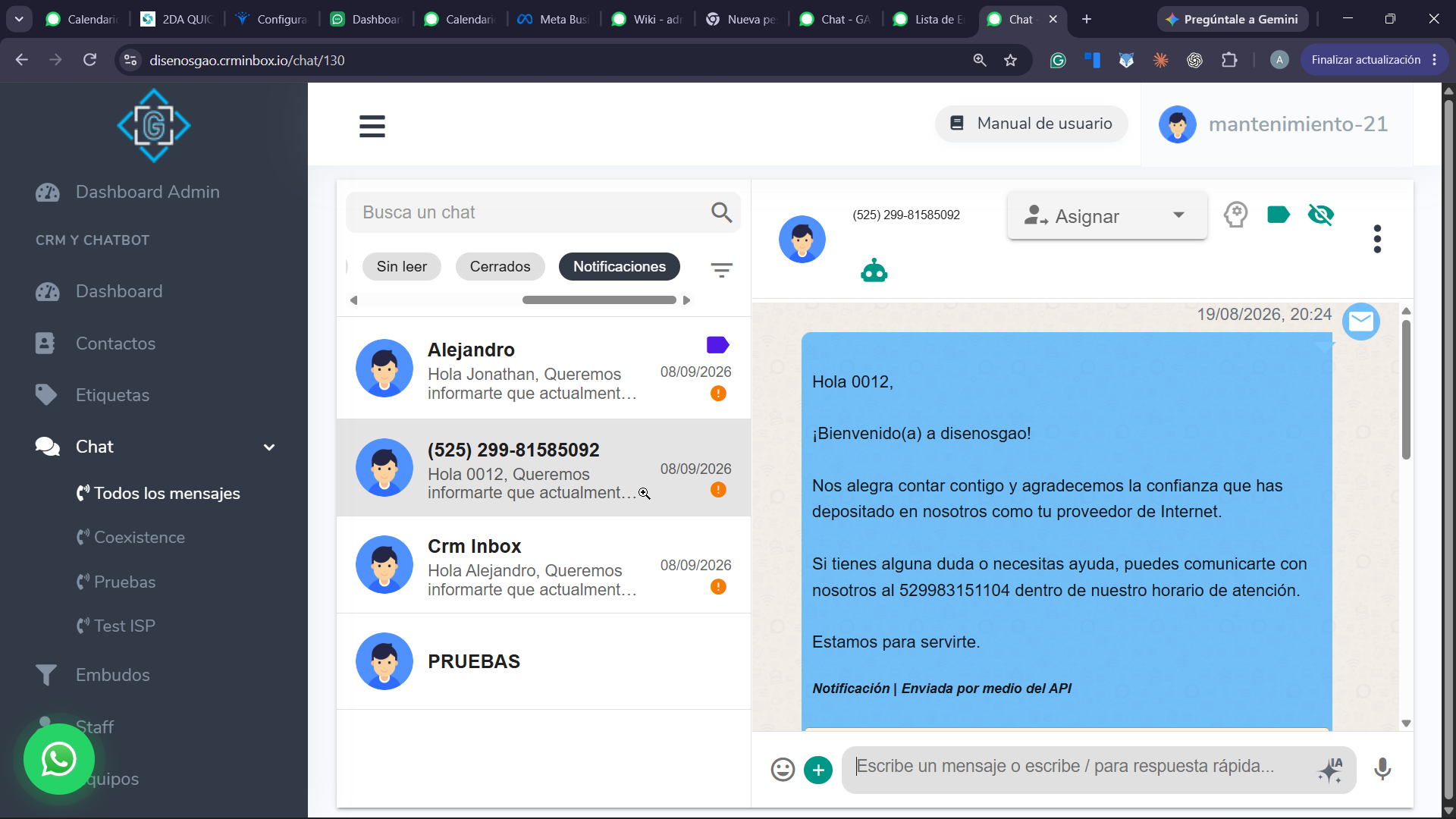Click the chatbot robot icon
Image resolution: width=1456 pixels, height=819 pixels.
874,271
